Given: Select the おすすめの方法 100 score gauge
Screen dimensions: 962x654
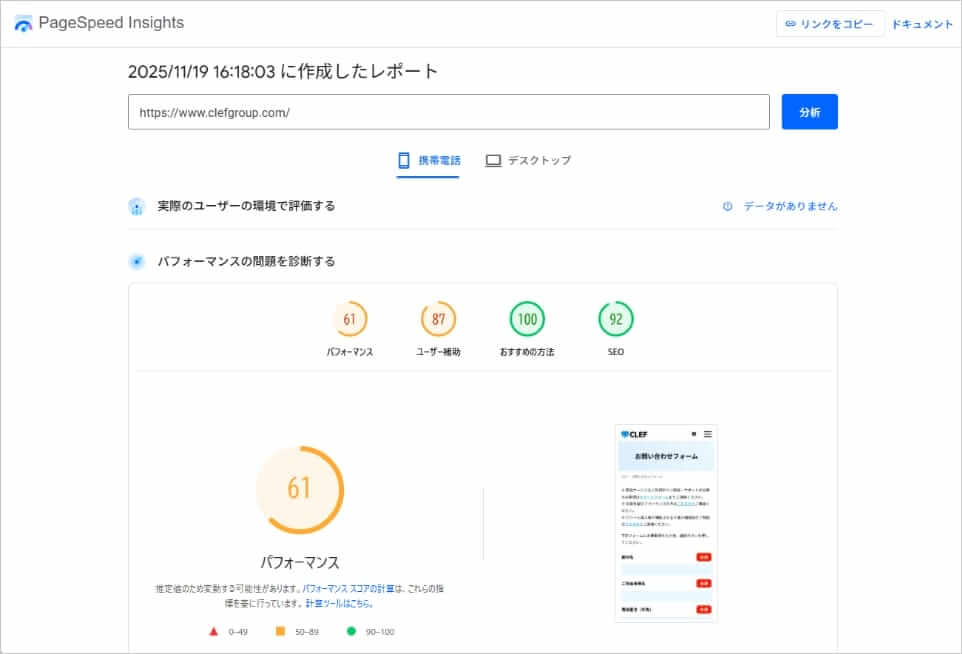Looking at the screenshot, I should (527, 319).
